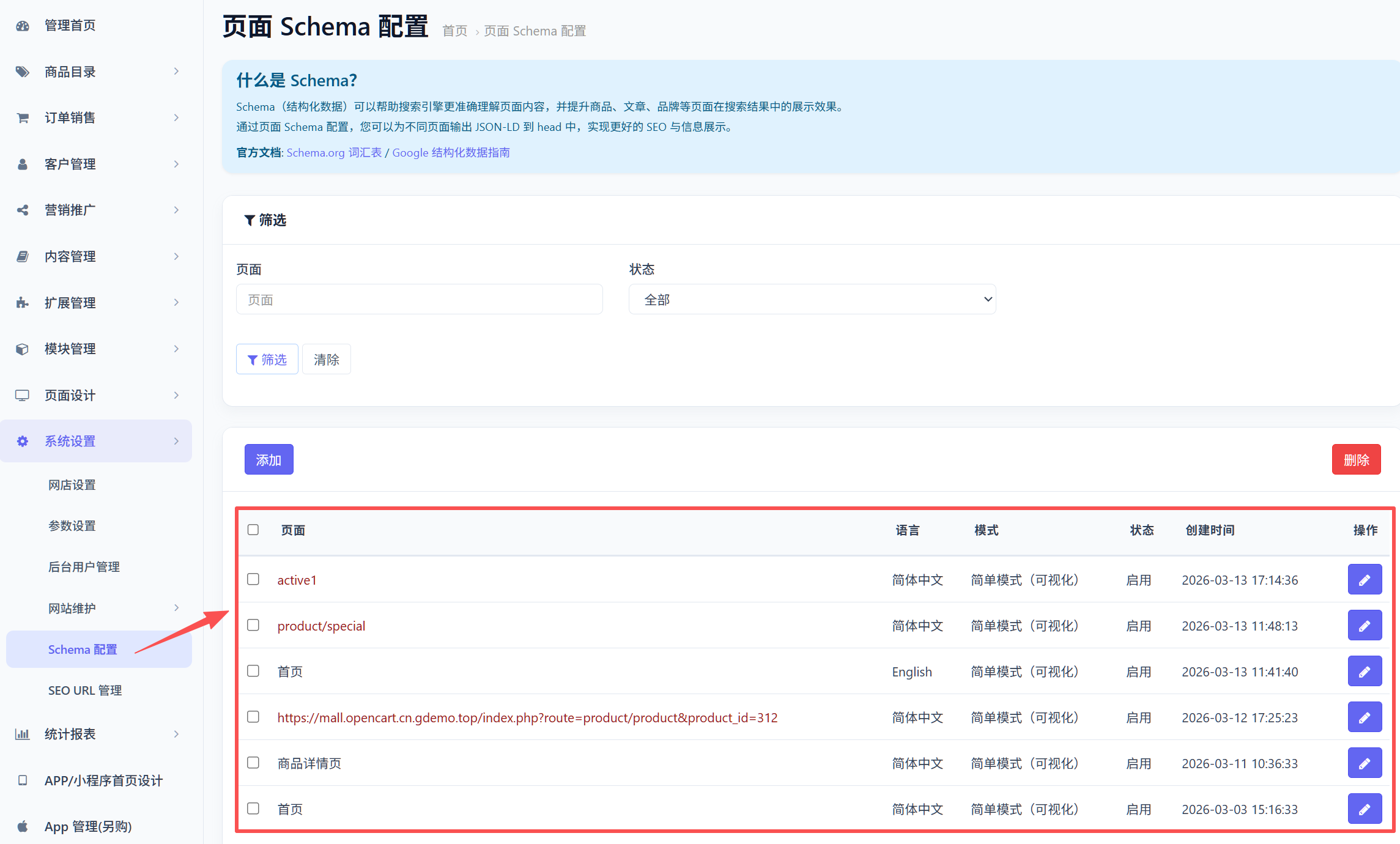The width and height of the screenshot is (1400, 844).
Task: Click the 首页 breadcrumb link
Action: pyautogui.click(x=454, y=31)
